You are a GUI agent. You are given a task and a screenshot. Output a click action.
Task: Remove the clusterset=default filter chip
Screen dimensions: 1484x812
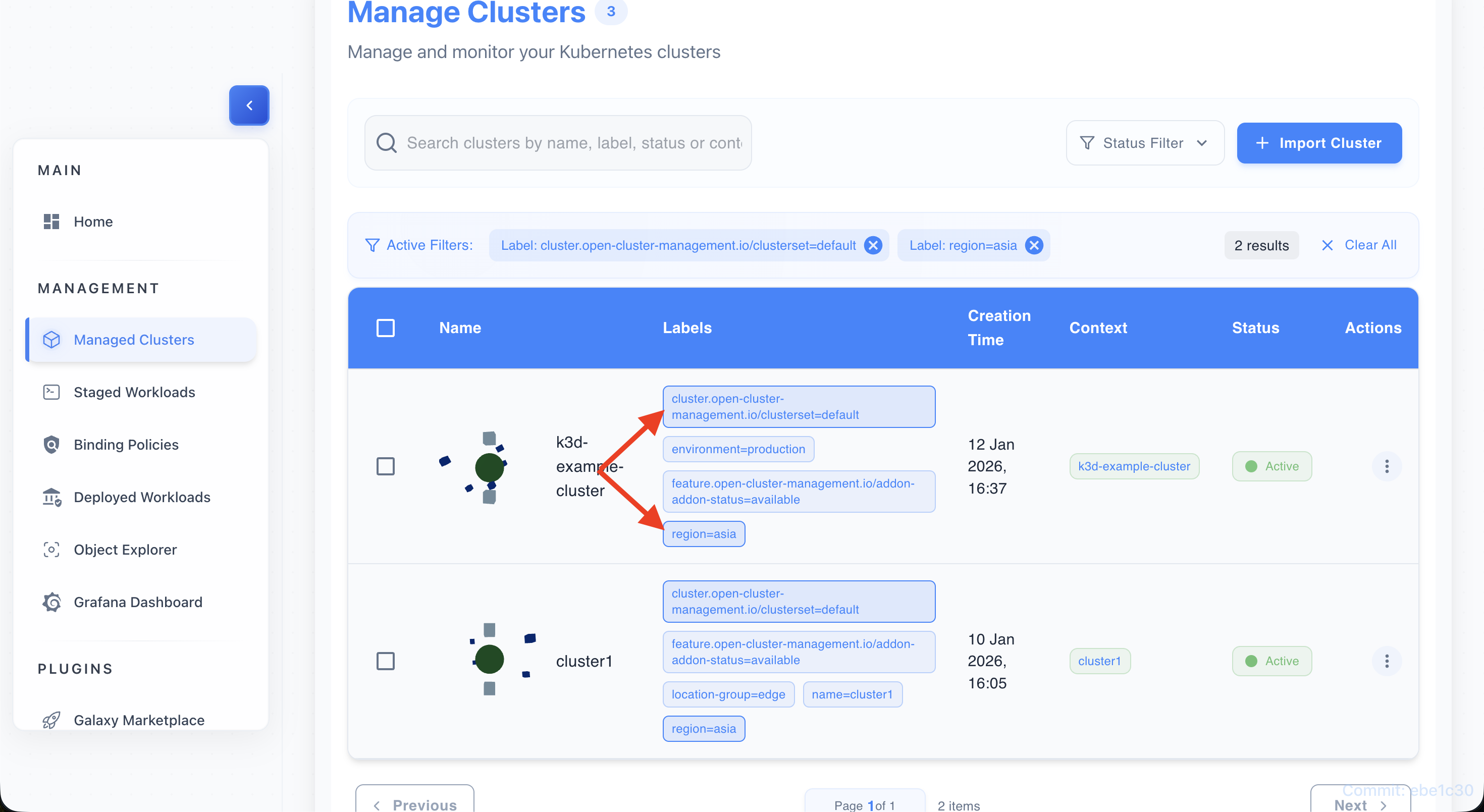point(873,245)
